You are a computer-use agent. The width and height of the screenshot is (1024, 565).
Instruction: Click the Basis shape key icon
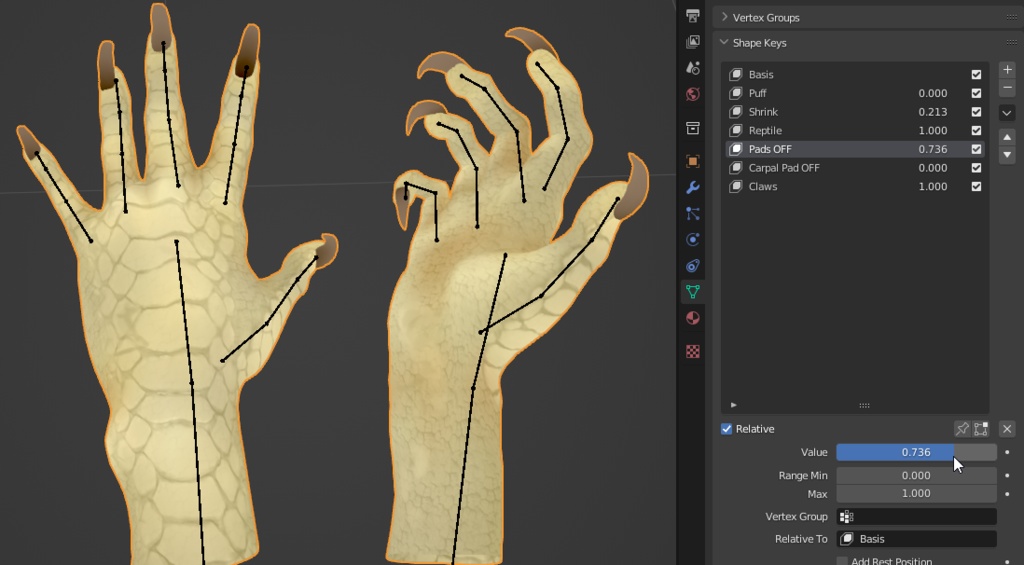pyautogui.click(x=736, y=74)
